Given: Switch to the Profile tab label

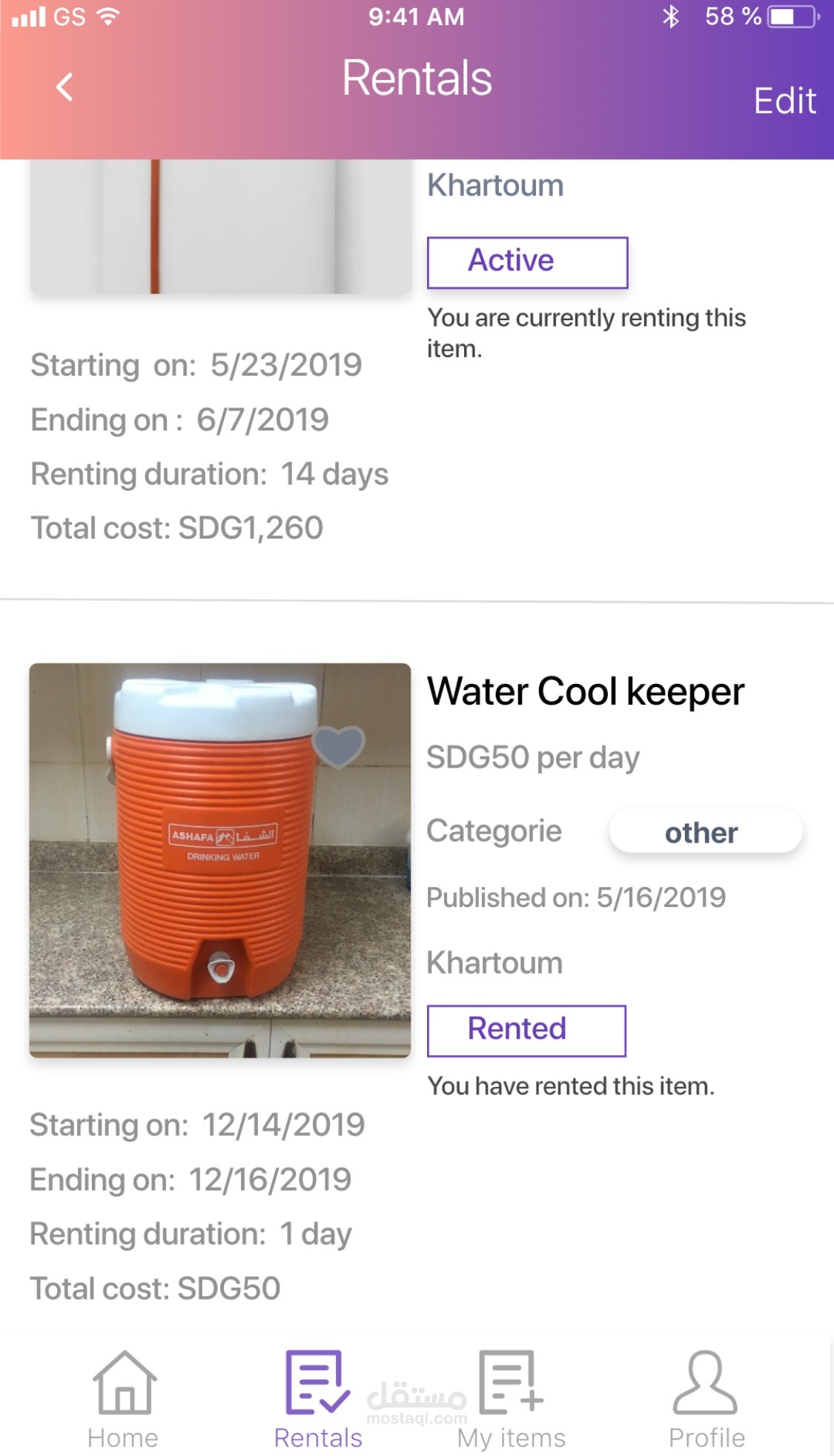Looking at the screenshot, I should [x=706, y=1438].
